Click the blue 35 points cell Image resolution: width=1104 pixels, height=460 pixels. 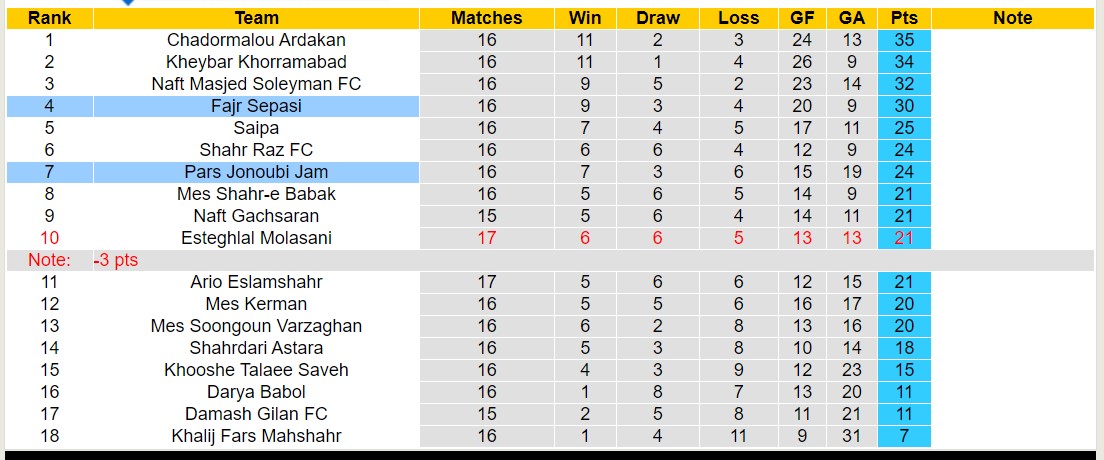(x=904, y=40)
